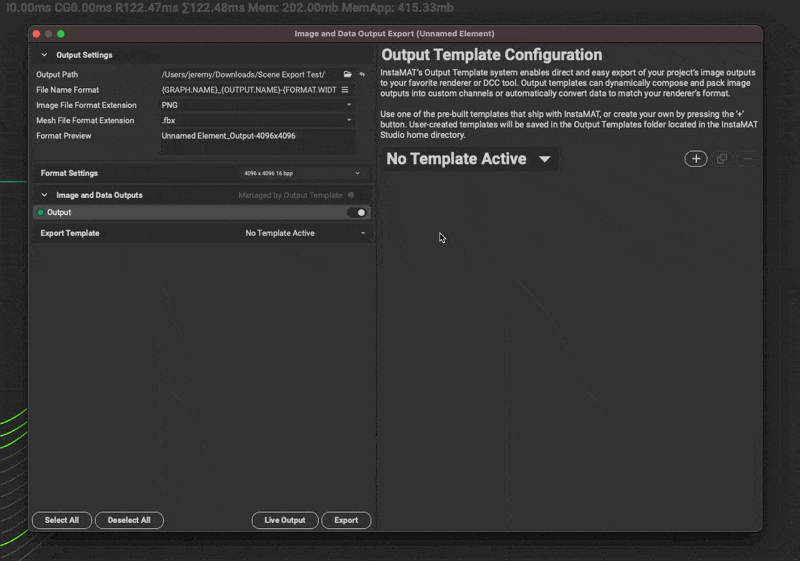
Task: Browse for output path folder icon
Action: coord(347,74)
